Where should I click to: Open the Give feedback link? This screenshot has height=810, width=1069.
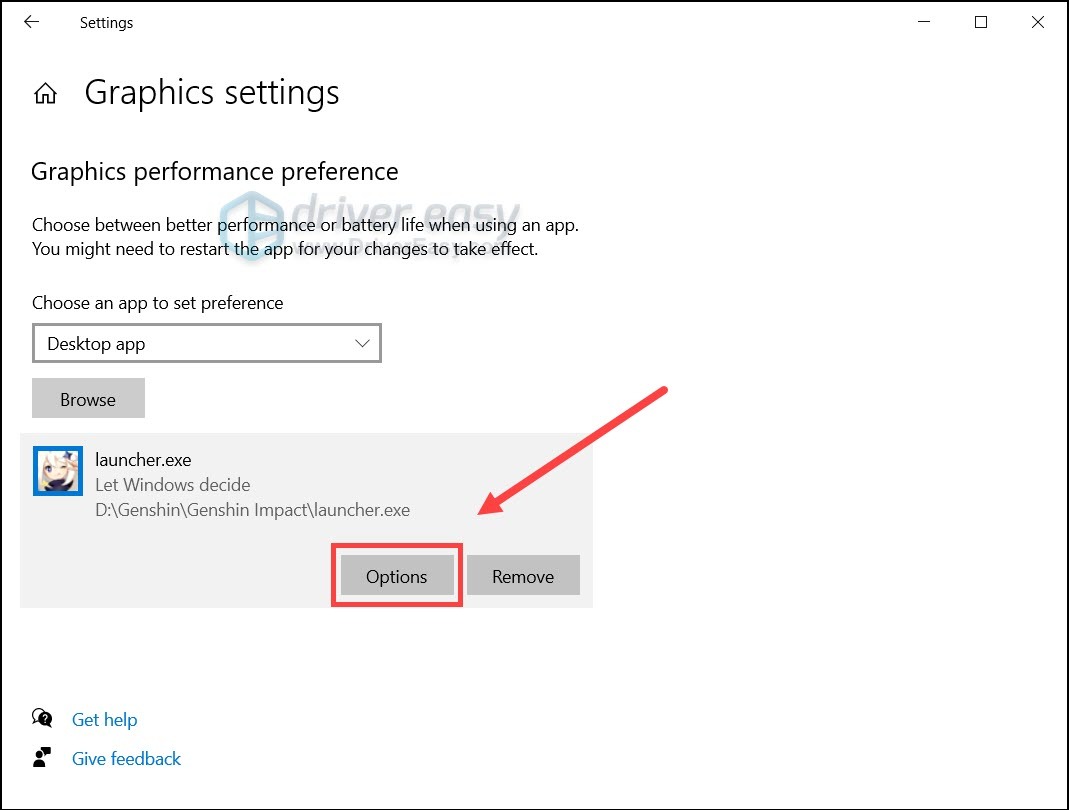coord(126,758)
